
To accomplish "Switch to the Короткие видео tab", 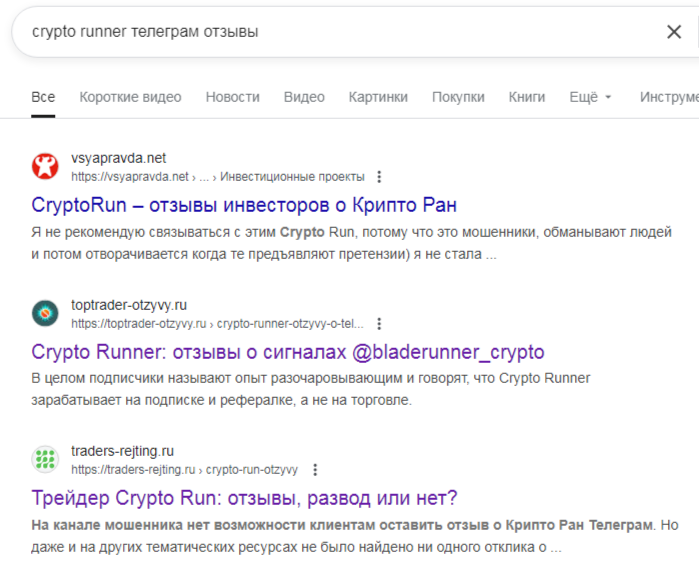I will (130, 97).
